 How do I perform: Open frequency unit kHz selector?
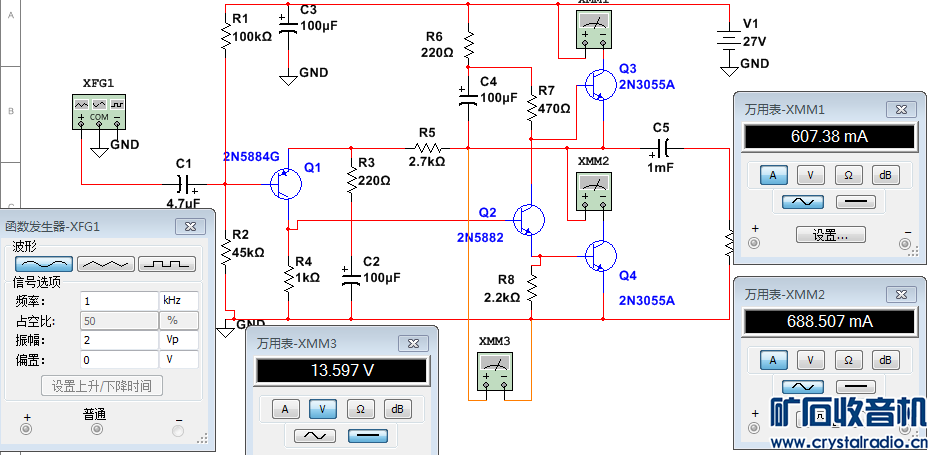178,300
